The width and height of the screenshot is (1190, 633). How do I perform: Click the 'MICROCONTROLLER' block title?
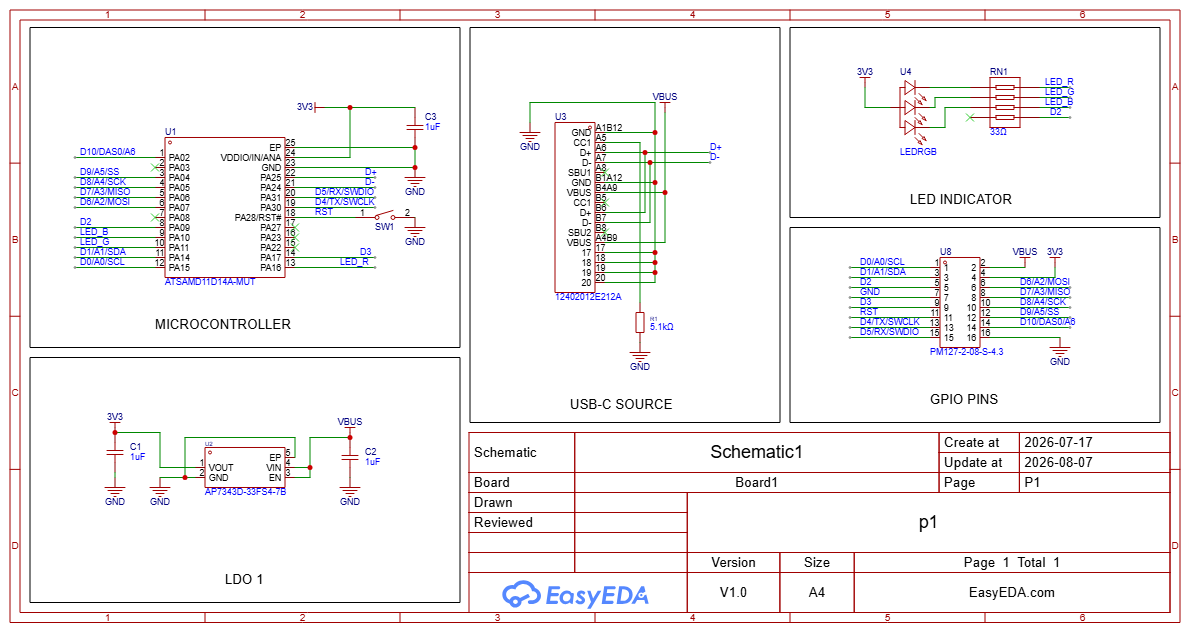[222, 324]
